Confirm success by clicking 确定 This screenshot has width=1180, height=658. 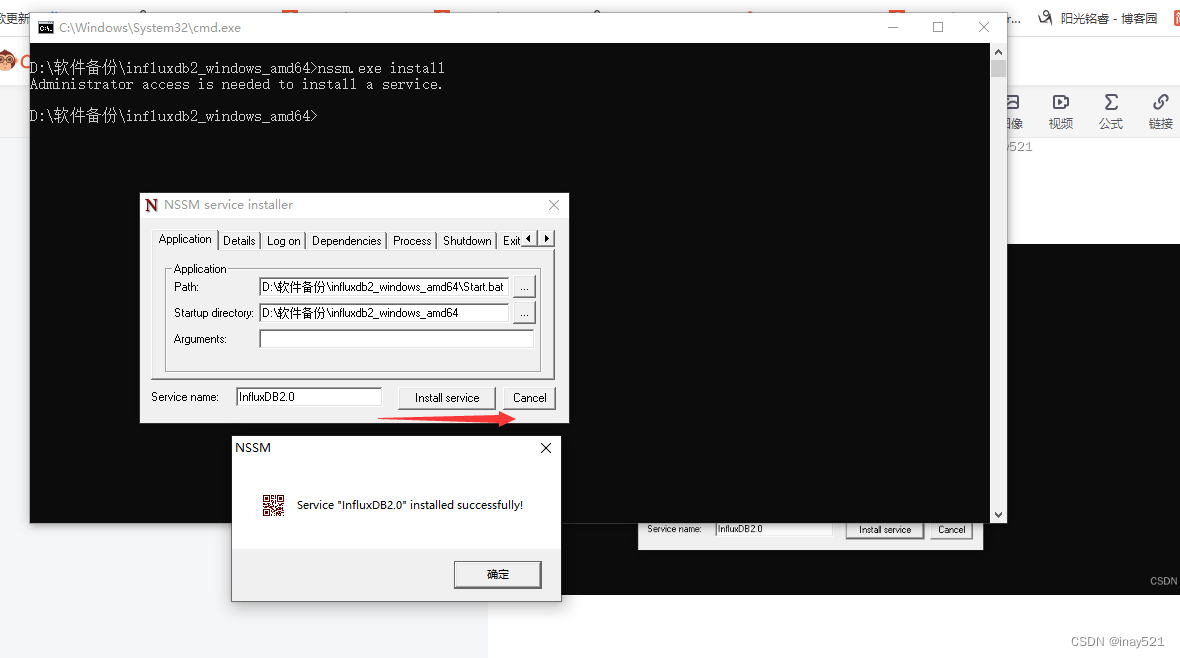pyautogui.click(x=497, y=574)
